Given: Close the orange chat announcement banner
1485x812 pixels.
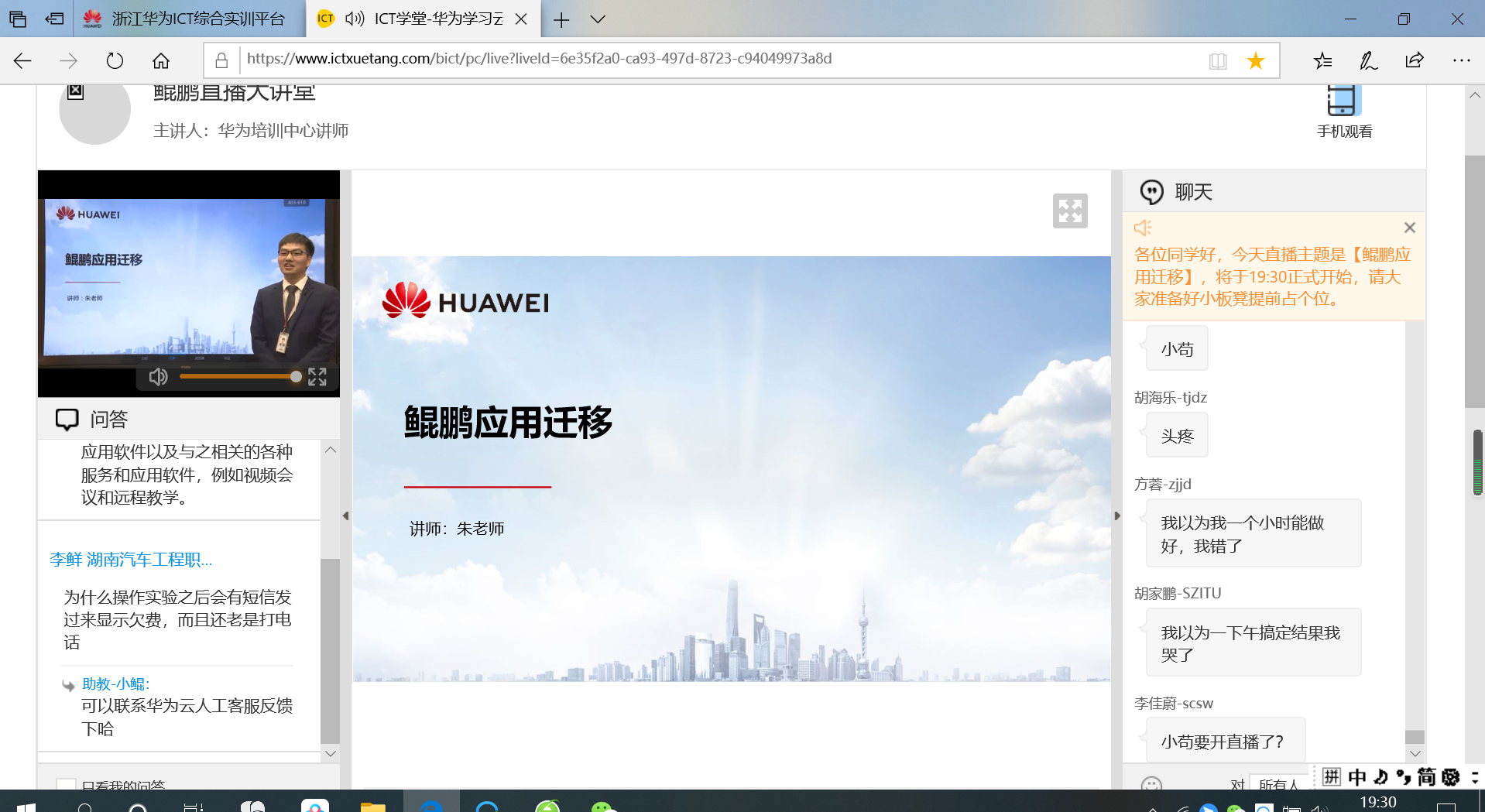Looking at the screenshot, I should [x=1409, y=228].
